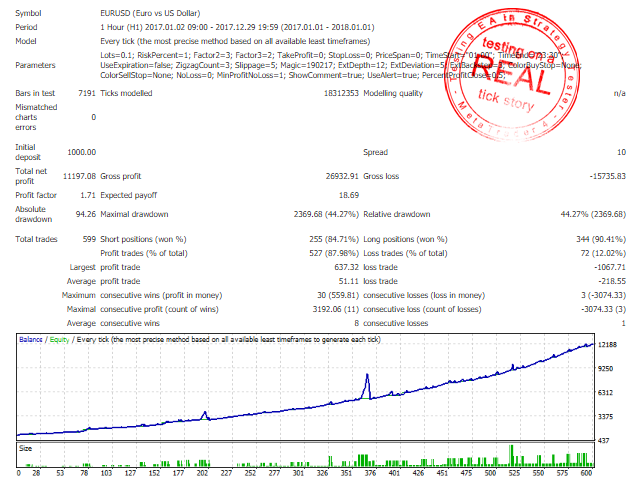Click the Expected payoff value 18.69
Image resolution: width=640 pixels, height=480 pixels.
click(x=349, y=195)
